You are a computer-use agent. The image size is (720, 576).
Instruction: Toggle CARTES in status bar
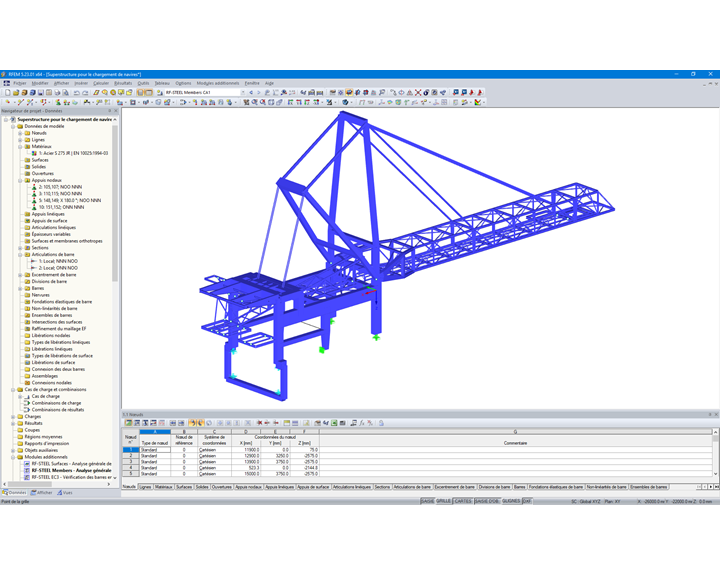click(463, 501)
